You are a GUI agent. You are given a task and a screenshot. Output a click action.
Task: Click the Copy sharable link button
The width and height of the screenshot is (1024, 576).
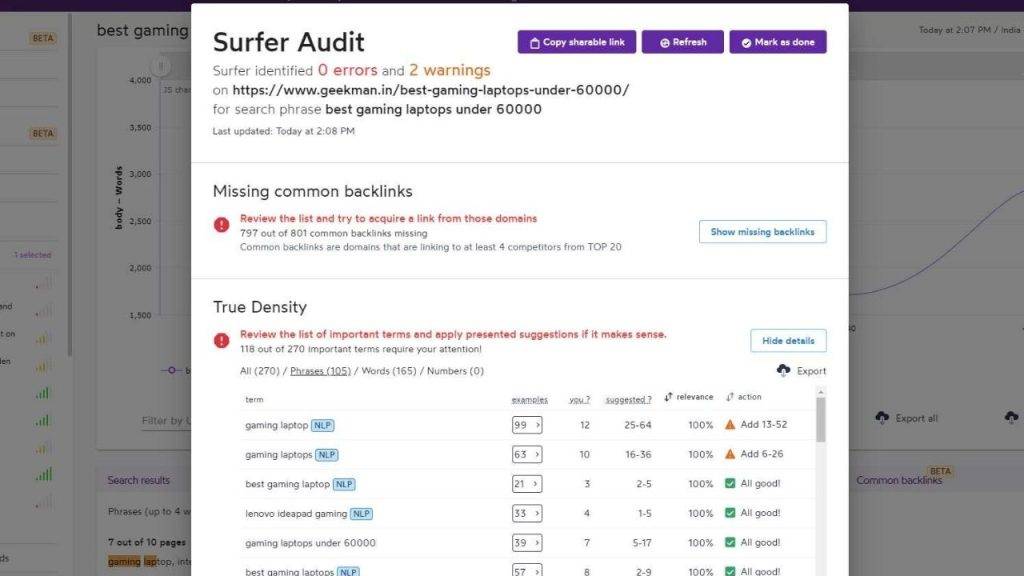coord(577,42)
